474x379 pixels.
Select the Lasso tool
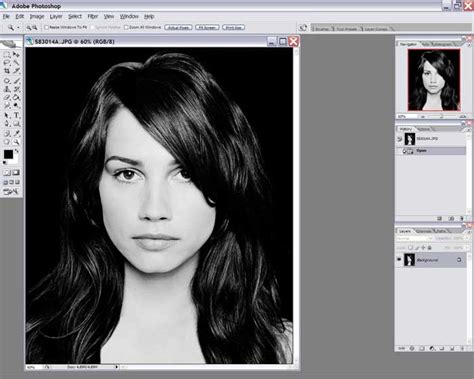point(7,63)
